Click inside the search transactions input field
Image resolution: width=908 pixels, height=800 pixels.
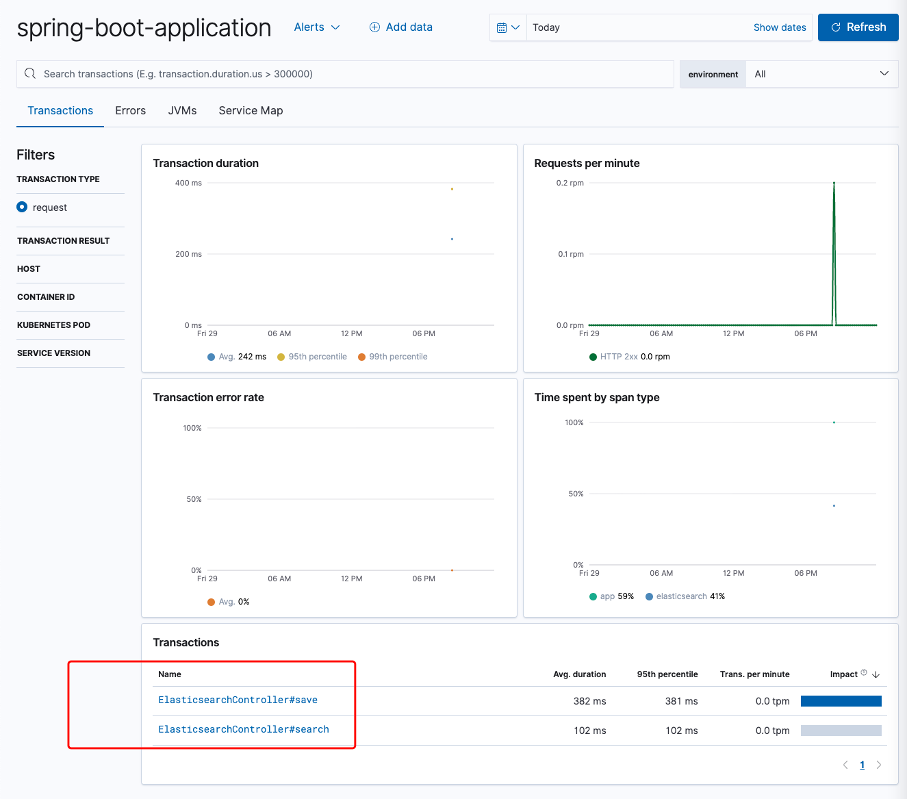click(x=300, y=73)
